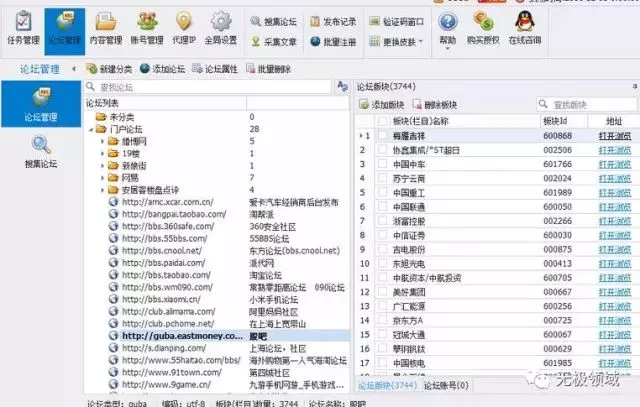Open the 帮助 help menu
The image size is (640, 407).
pos(448,30)
